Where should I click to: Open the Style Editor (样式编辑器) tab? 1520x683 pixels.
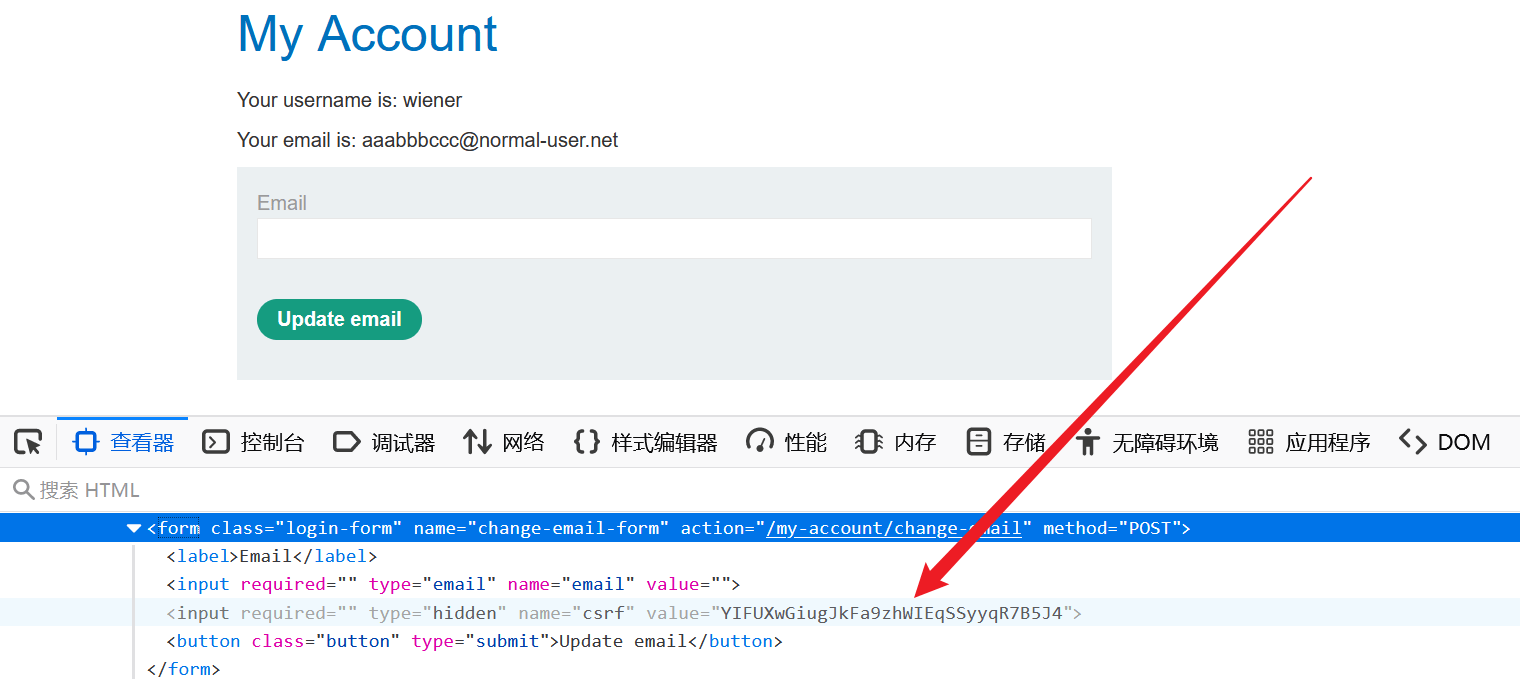[x=646, y=442]
